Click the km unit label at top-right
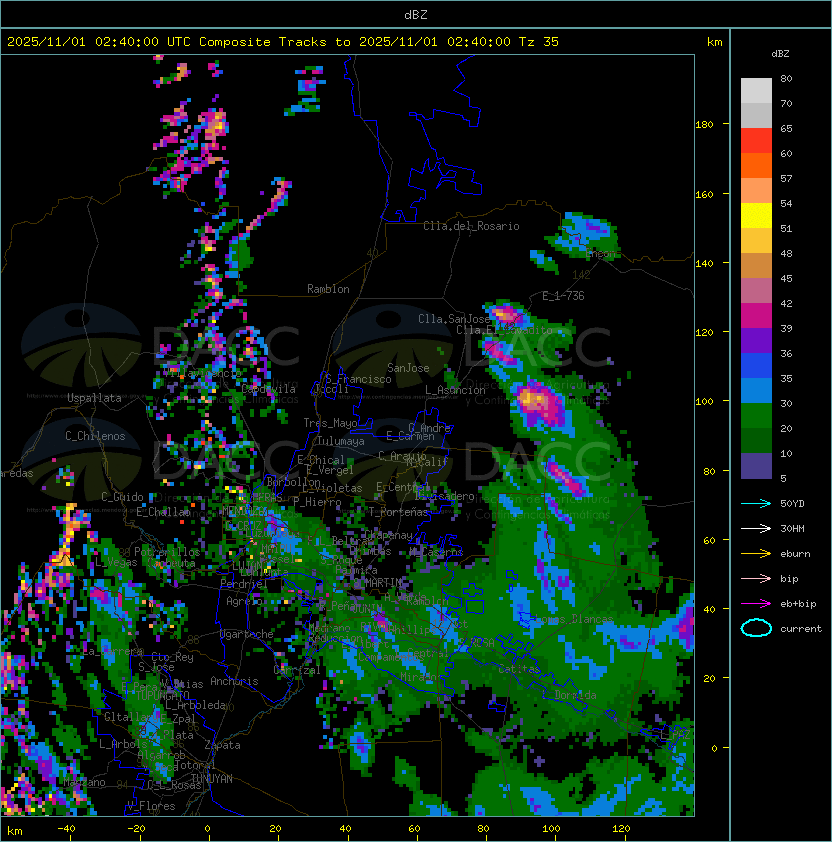The image size is (832, 842). point(714,42)
